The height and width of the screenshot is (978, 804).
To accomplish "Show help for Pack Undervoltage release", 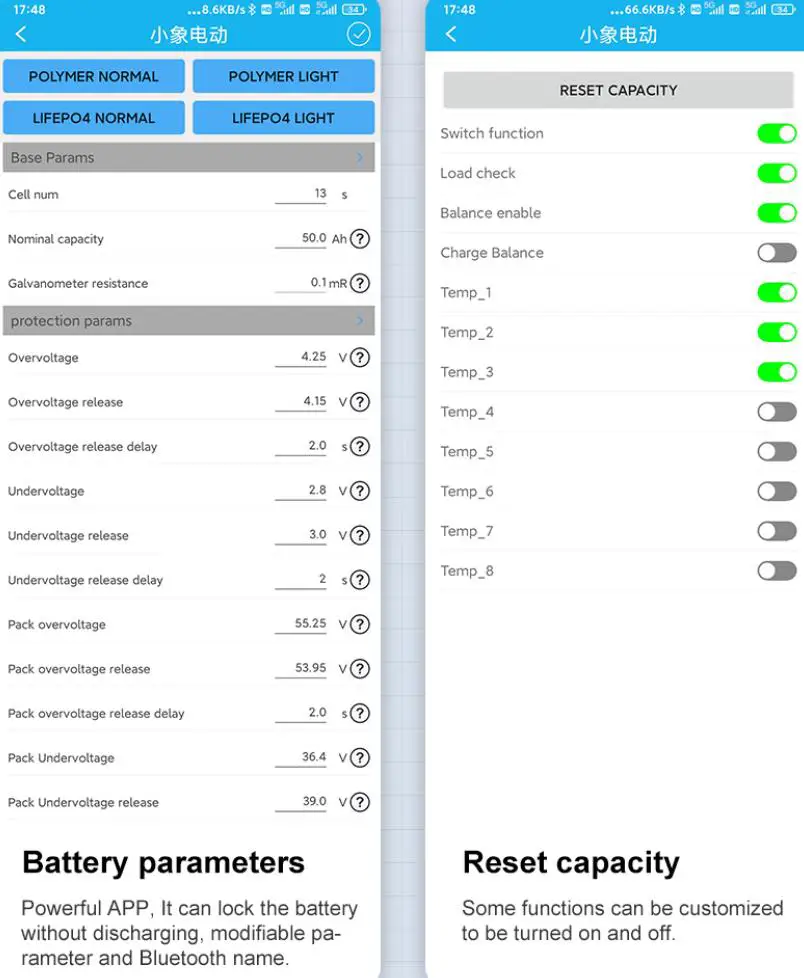I will coord(360,802).
